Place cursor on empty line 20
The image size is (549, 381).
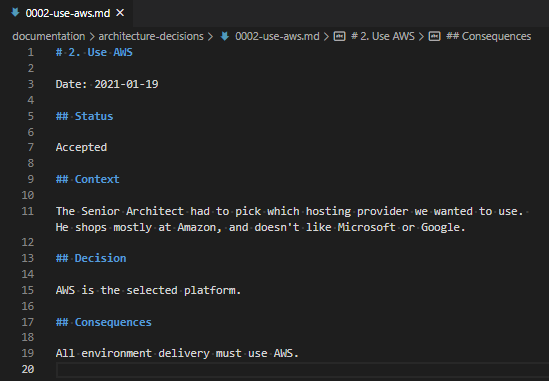(x=302, y=369)
